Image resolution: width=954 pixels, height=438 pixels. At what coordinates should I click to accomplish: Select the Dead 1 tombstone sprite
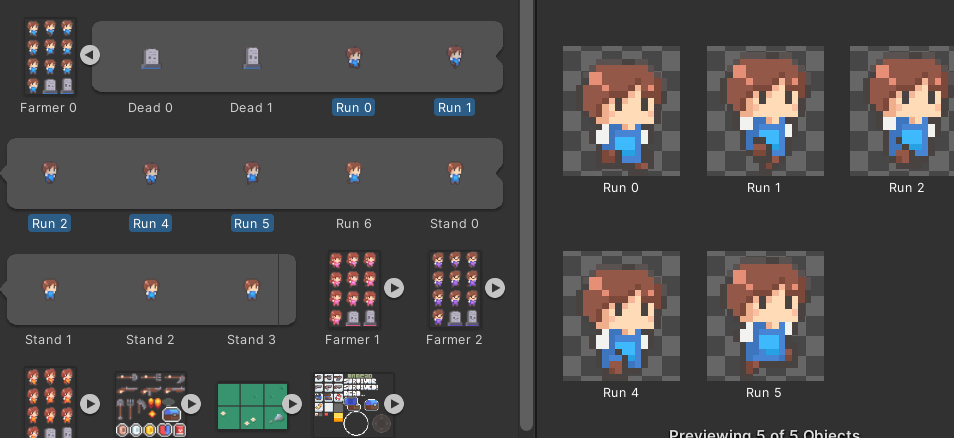pos(252,59)
